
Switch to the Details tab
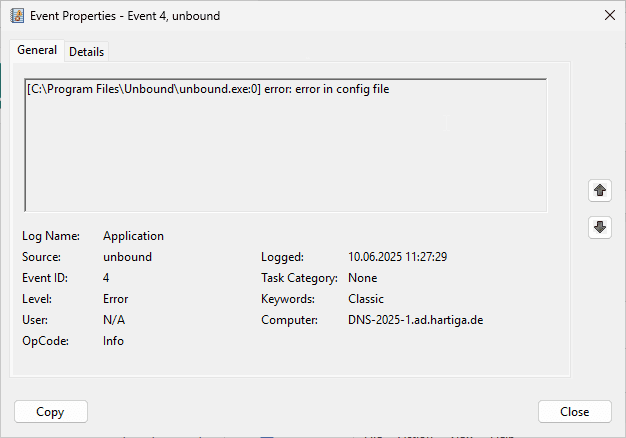coord(86,52)
